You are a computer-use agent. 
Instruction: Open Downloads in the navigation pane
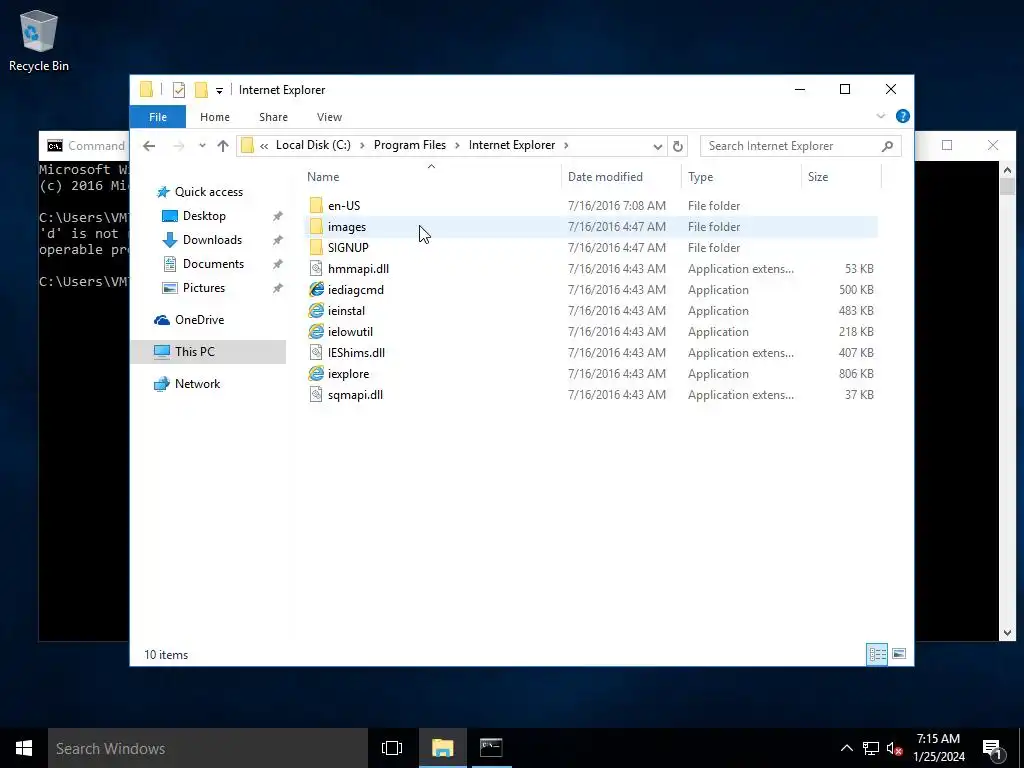(x=212, y=240)
